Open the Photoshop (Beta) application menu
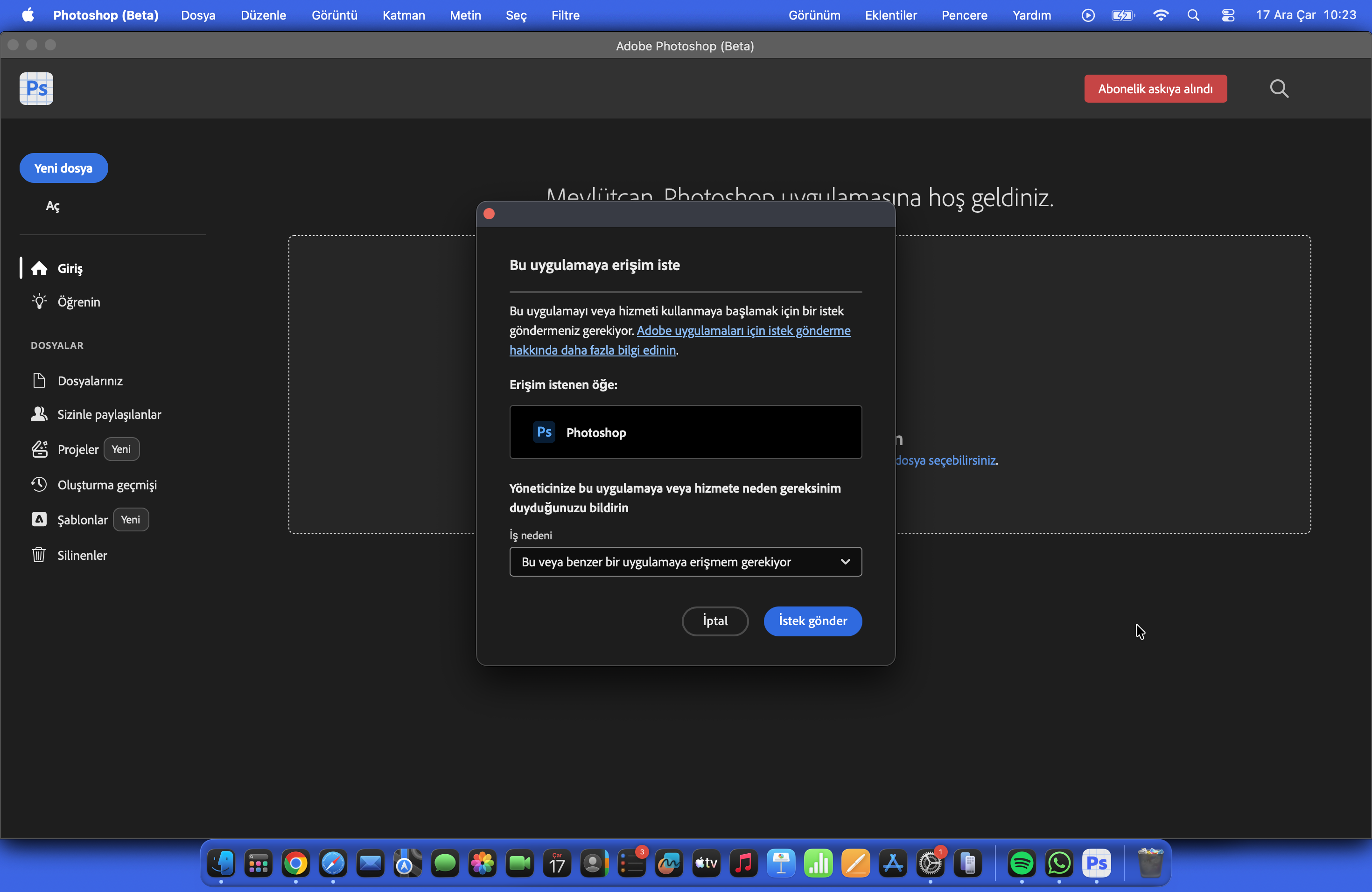 coord(105,15)
